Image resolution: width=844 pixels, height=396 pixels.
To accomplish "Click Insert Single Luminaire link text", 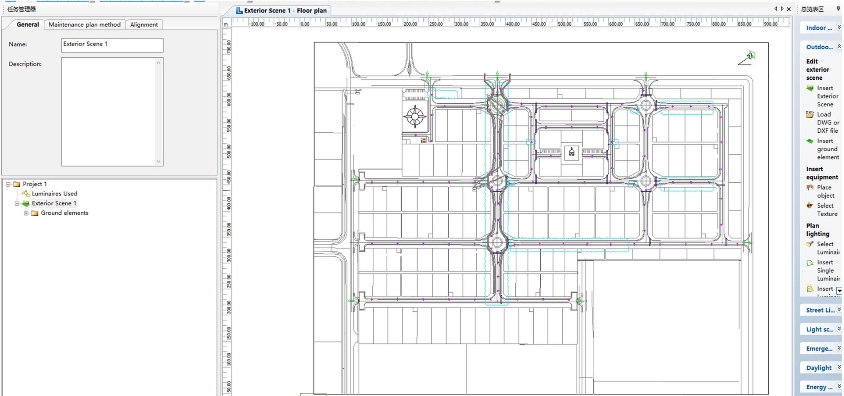I will click(x=828, y=271).
